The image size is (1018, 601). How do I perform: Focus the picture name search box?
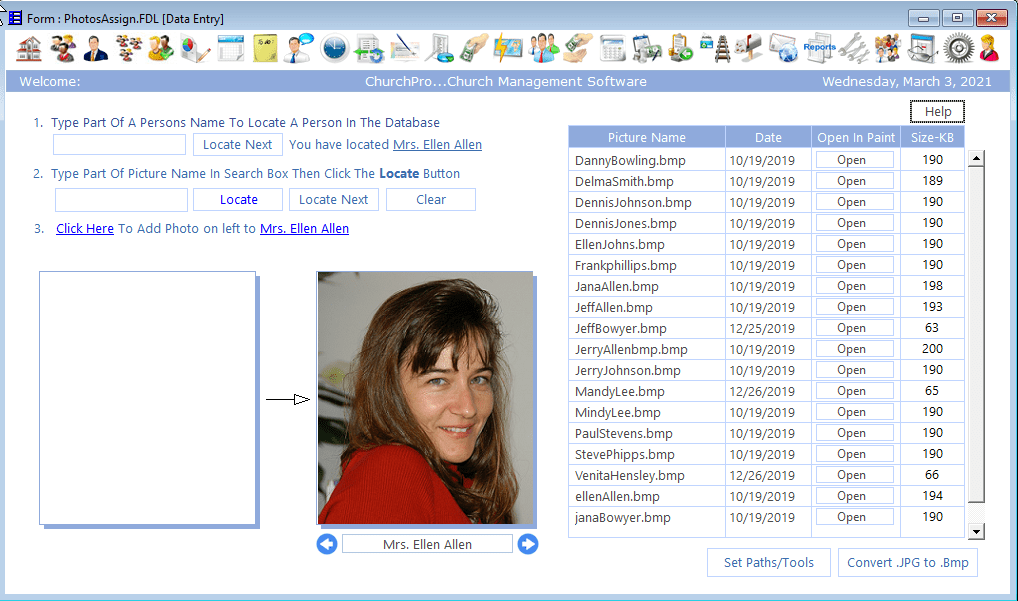tap(121, 200)
